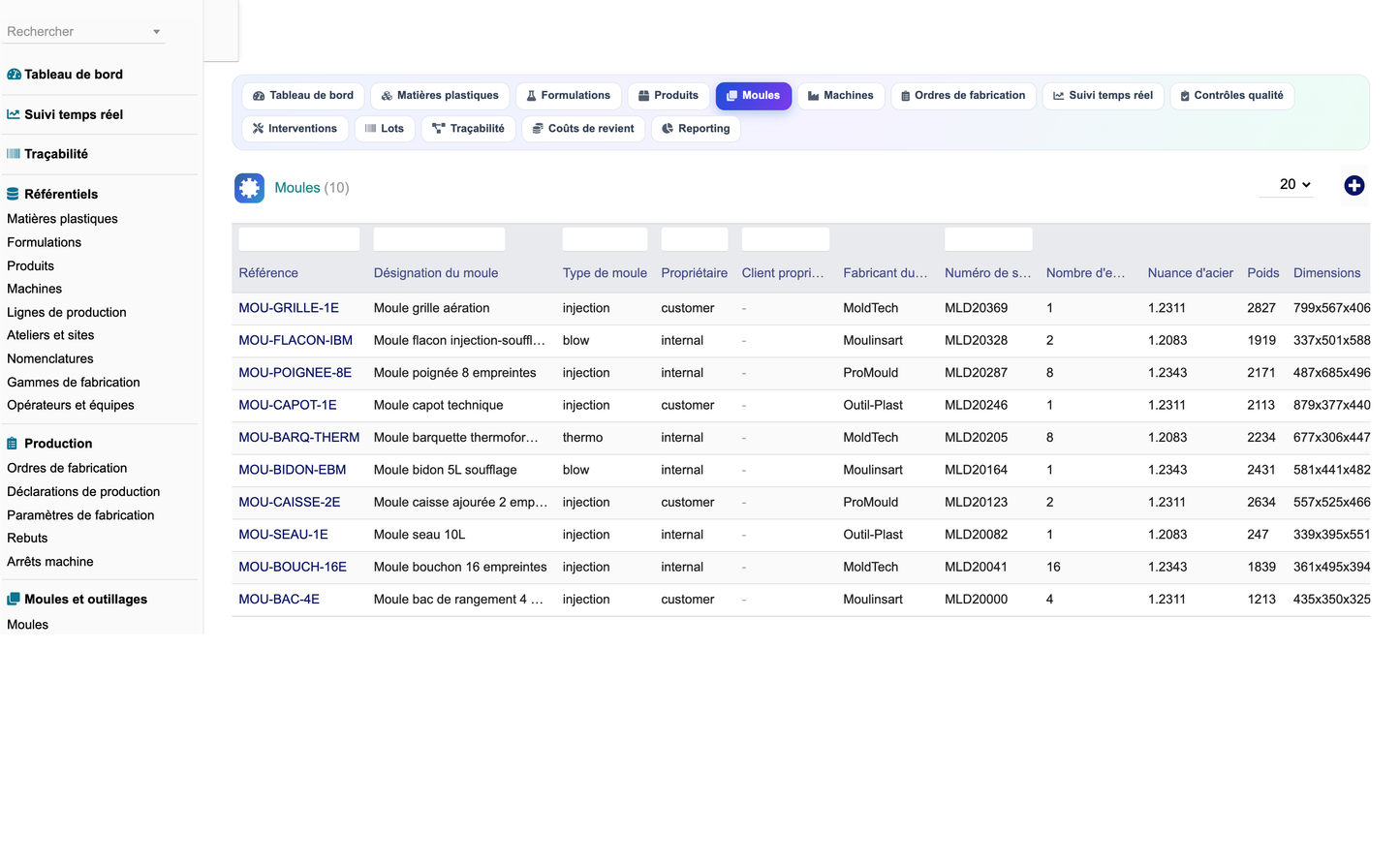Image resolution: width=1400 pixels, height=866 pixels.
Task: Open MOU-GRILLE-1E reference link
Action: pyautogui.click(x=289, y=308)
